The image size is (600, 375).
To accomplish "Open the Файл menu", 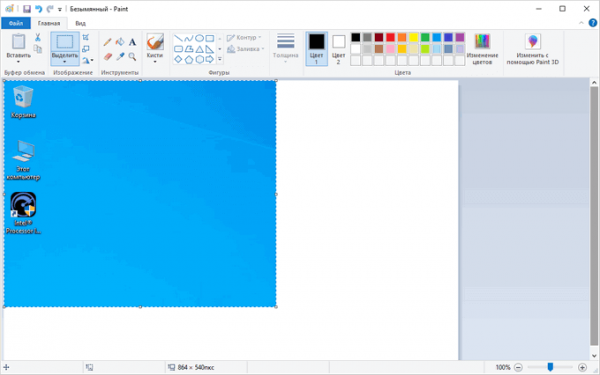I will point(16,23).
